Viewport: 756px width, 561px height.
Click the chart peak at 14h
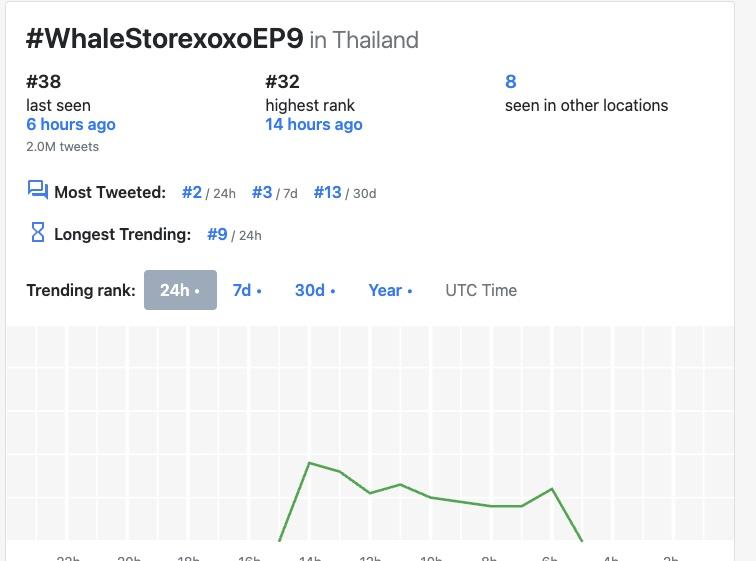(x=309, y=463)
